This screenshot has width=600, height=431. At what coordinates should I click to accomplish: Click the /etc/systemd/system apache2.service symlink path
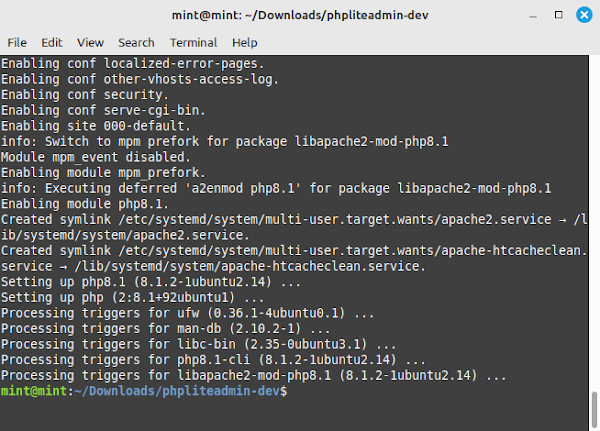click(335, 219)
